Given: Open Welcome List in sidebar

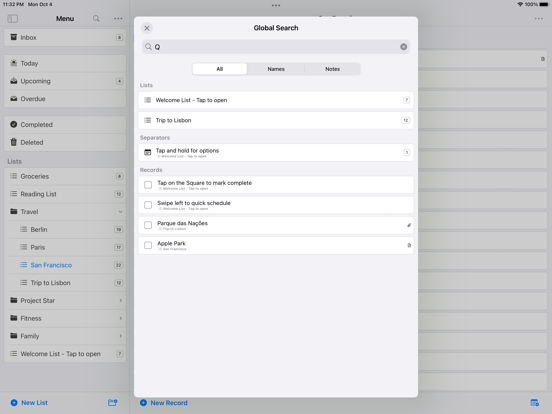Looking at the screenshot, I should [65, 354].
